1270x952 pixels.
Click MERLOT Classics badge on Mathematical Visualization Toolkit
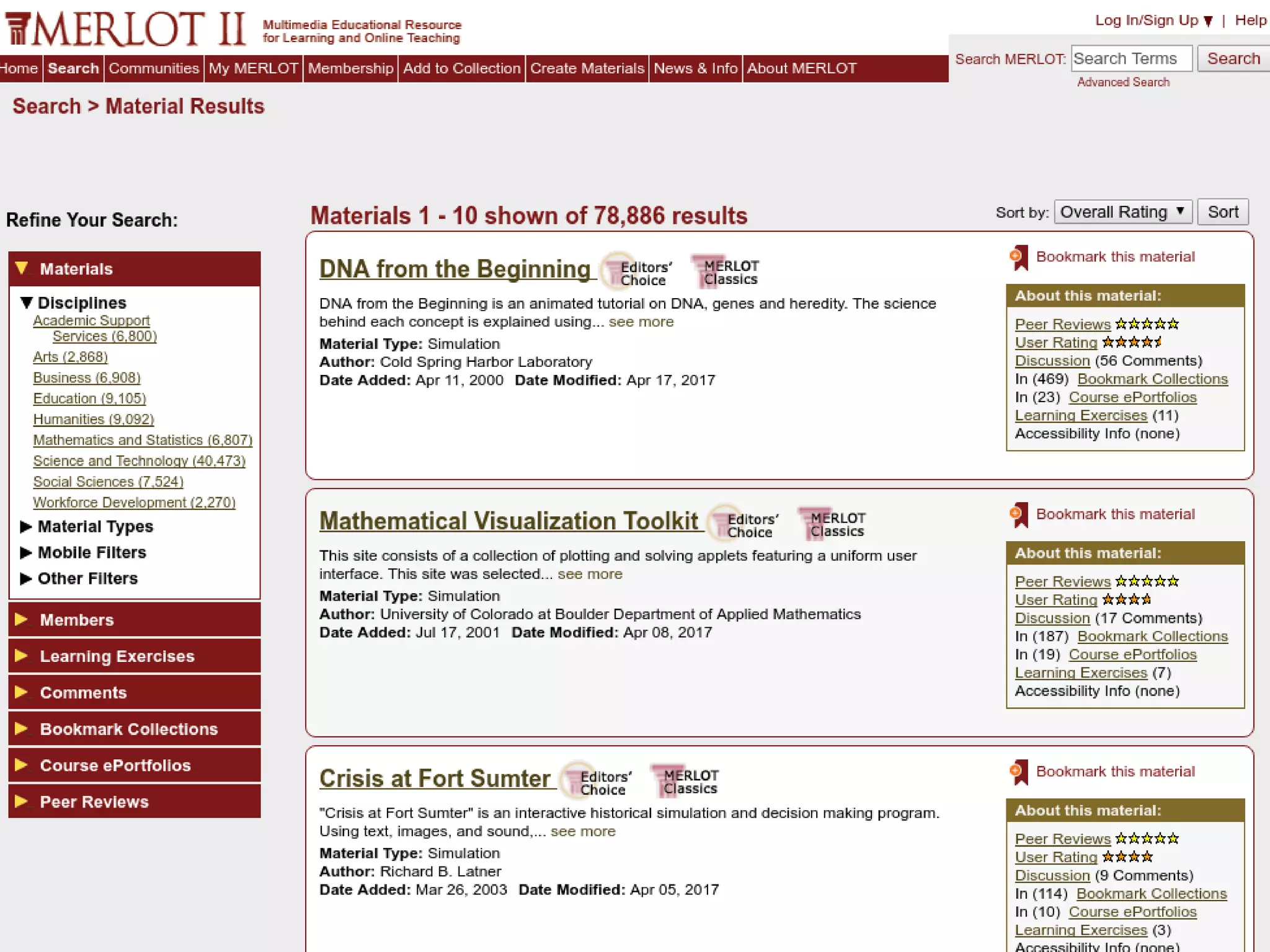832,524
